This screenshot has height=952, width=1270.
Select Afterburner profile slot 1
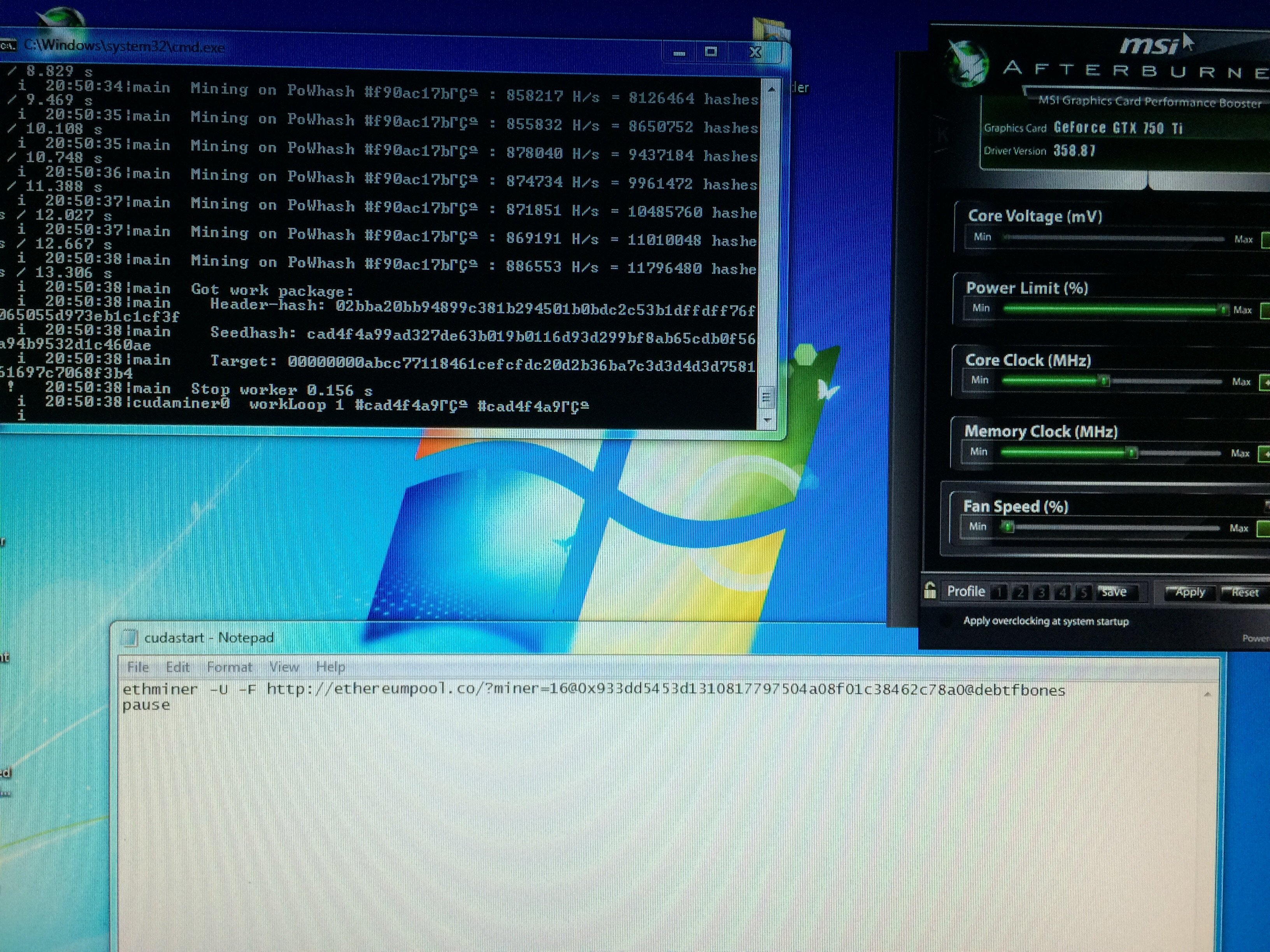(x=1000, y=591)
